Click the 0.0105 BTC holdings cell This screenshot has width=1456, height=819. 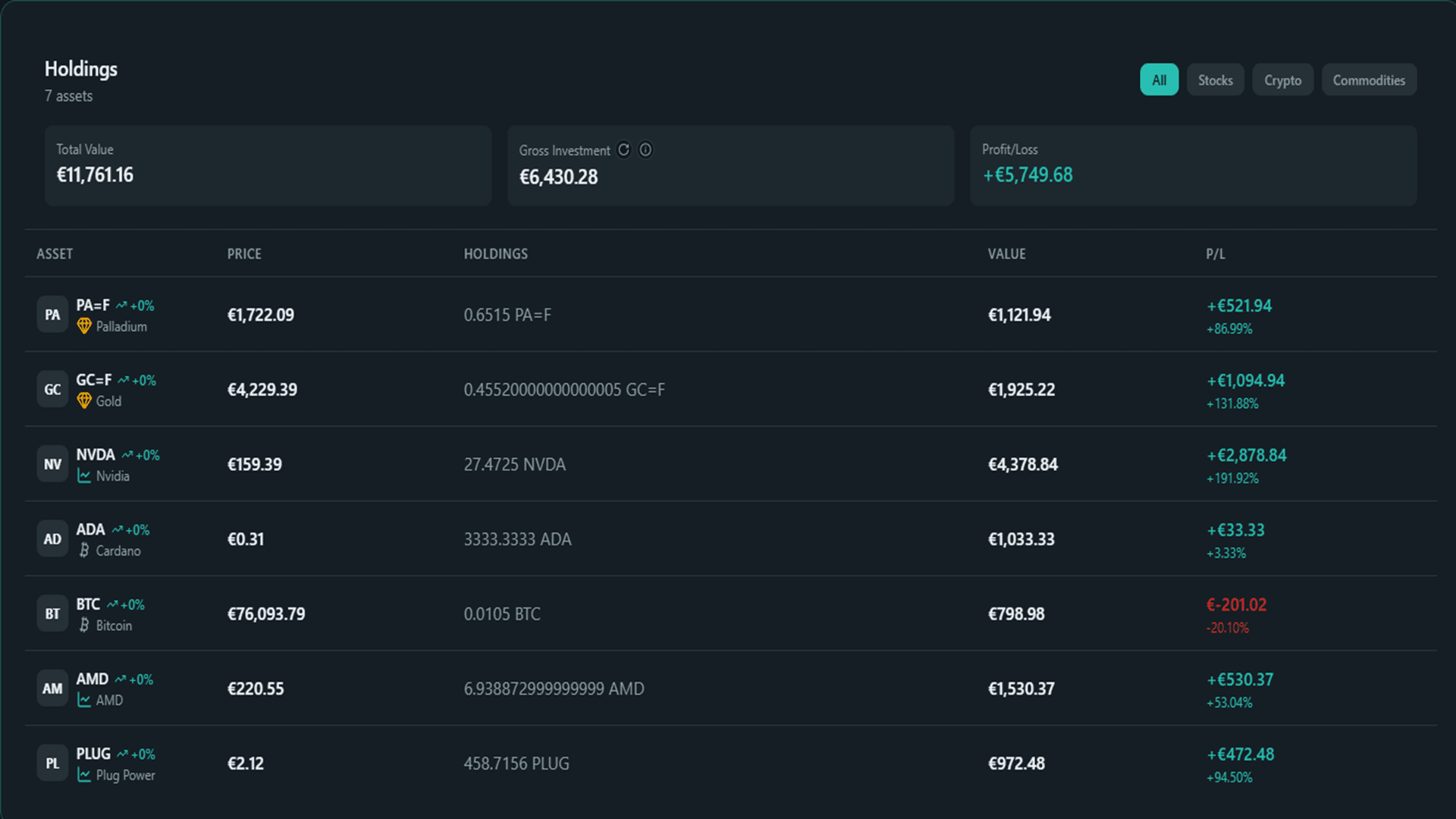pyautogui.click(x=502, y=613)
